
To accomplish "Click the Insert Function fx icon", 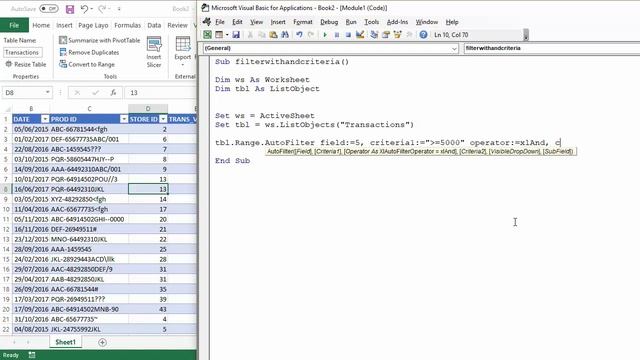I will point(113,93).
